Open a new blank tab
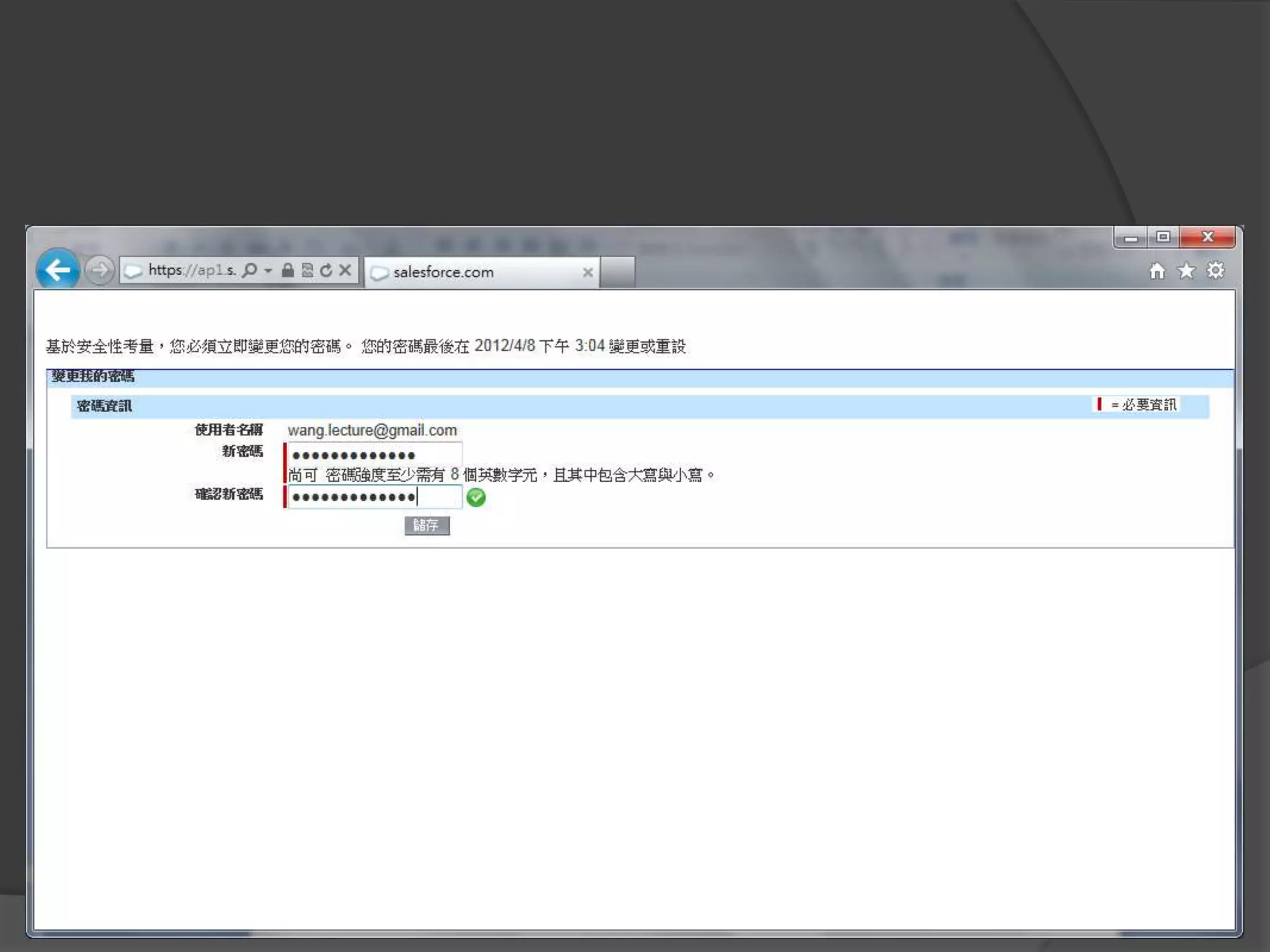1270x952 pixels. pyautogui.click(x=617, y=272)
